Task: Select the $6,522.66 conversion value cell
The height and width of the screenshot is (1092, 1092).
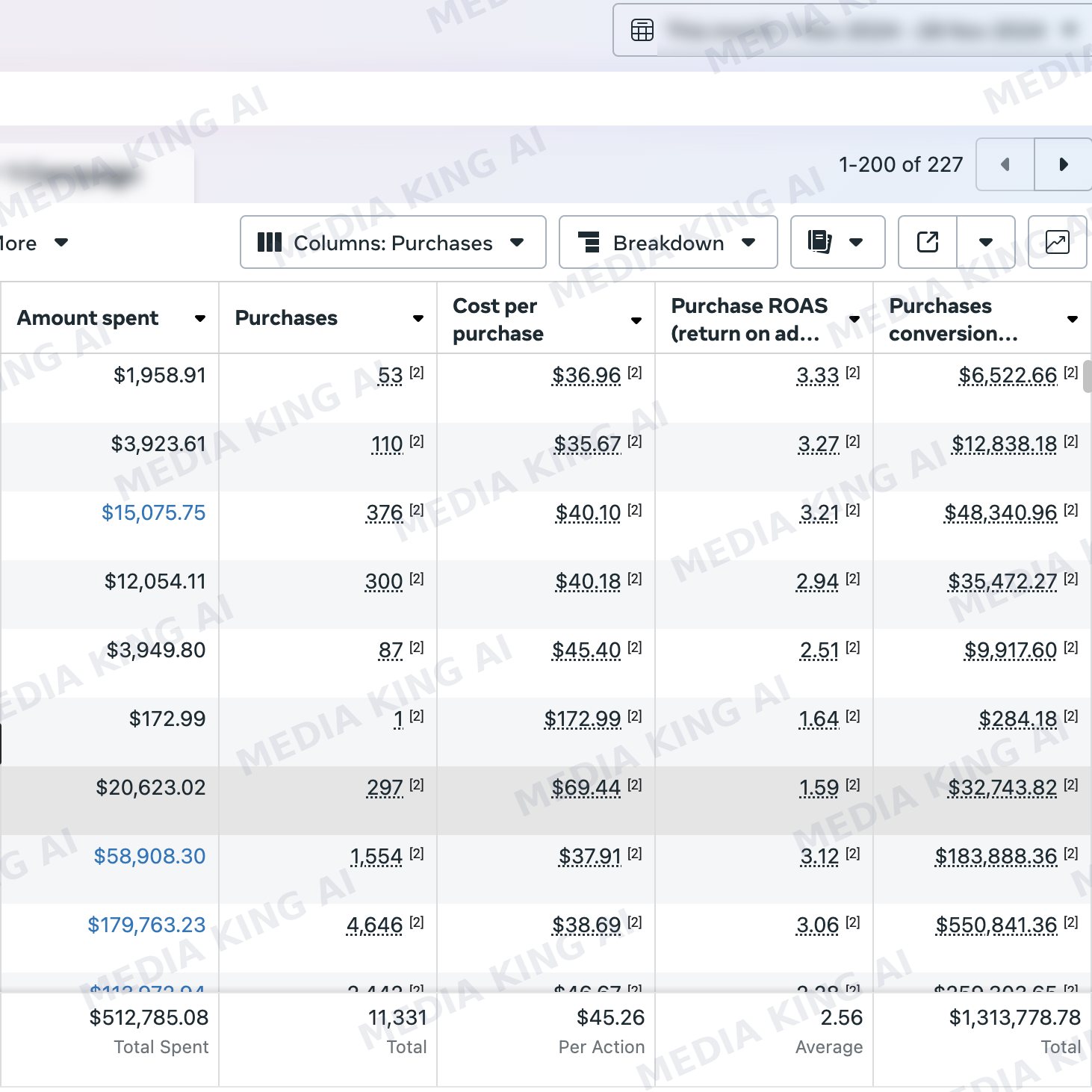Action: pyautogui.click(x=1008, y=376)
